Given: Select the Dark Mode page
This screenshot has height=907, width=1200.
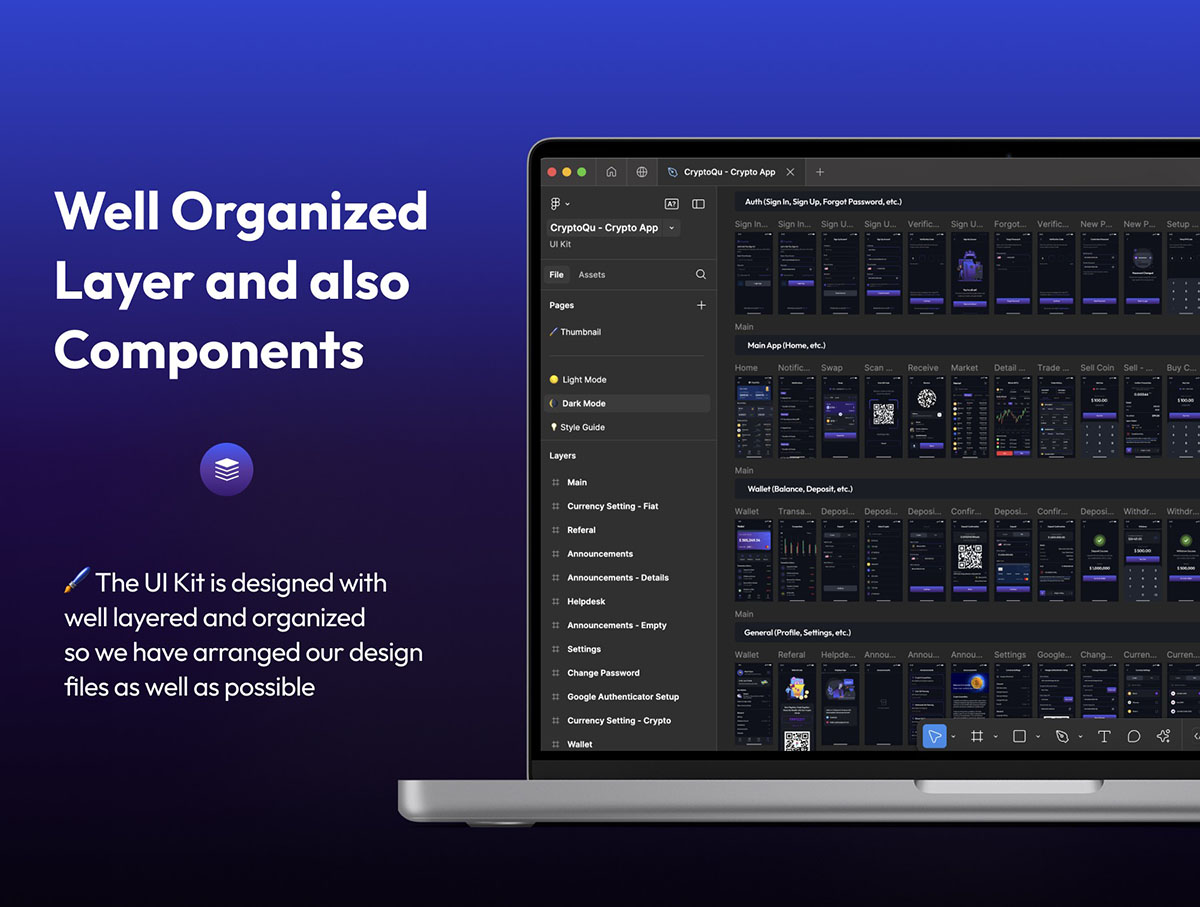Looking at the screenshot, I should pyautogui.click(x=627, y=403).
